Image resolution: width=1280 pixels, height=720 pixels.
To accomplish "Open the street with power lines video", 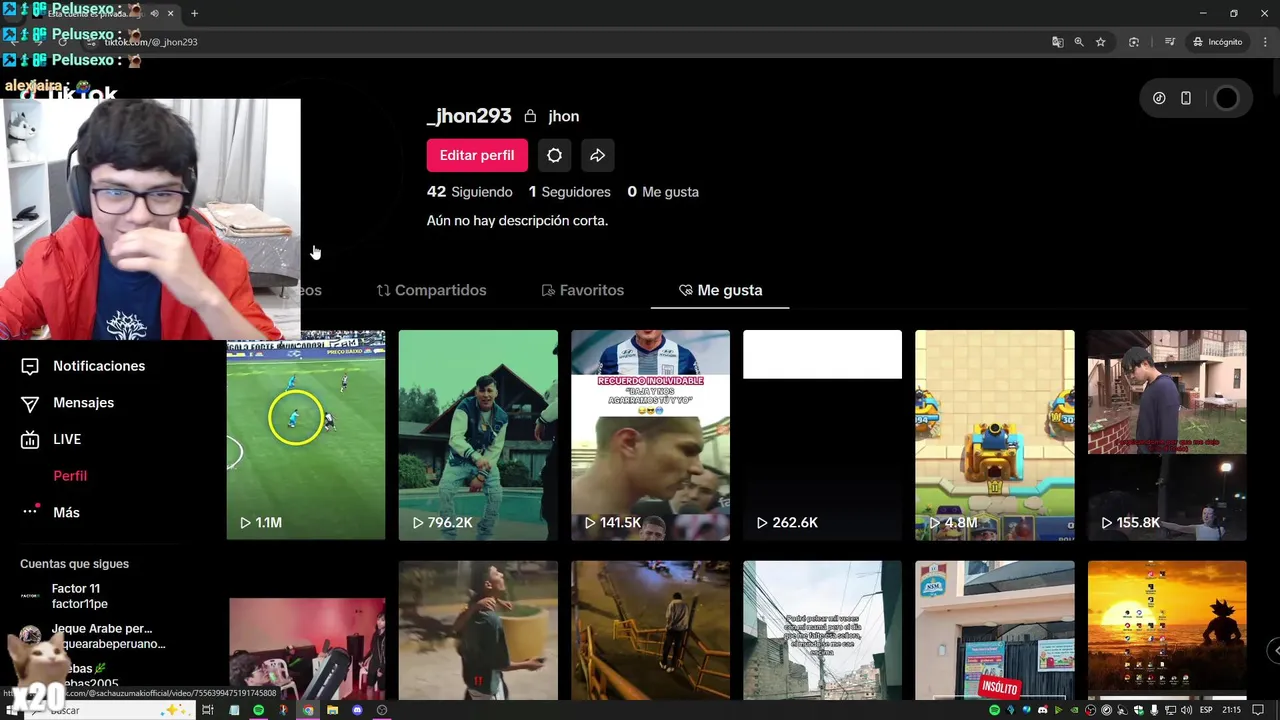I will coord(822,630).
